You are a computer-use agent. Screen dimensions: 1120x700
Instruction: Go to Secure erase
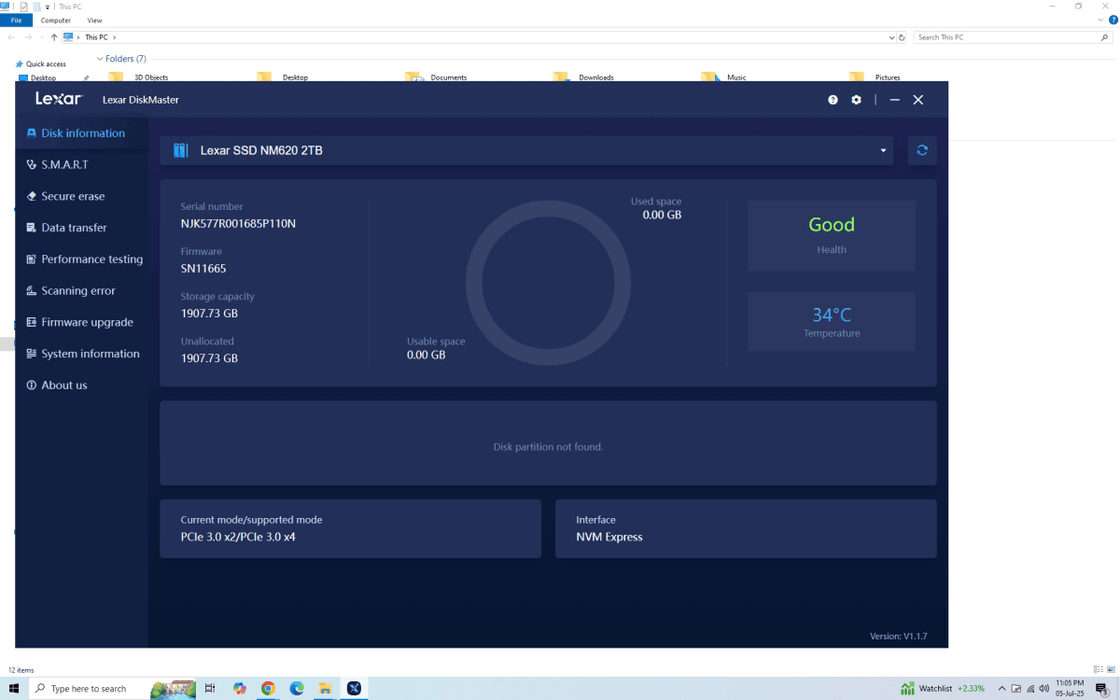[x=72, y=196]
